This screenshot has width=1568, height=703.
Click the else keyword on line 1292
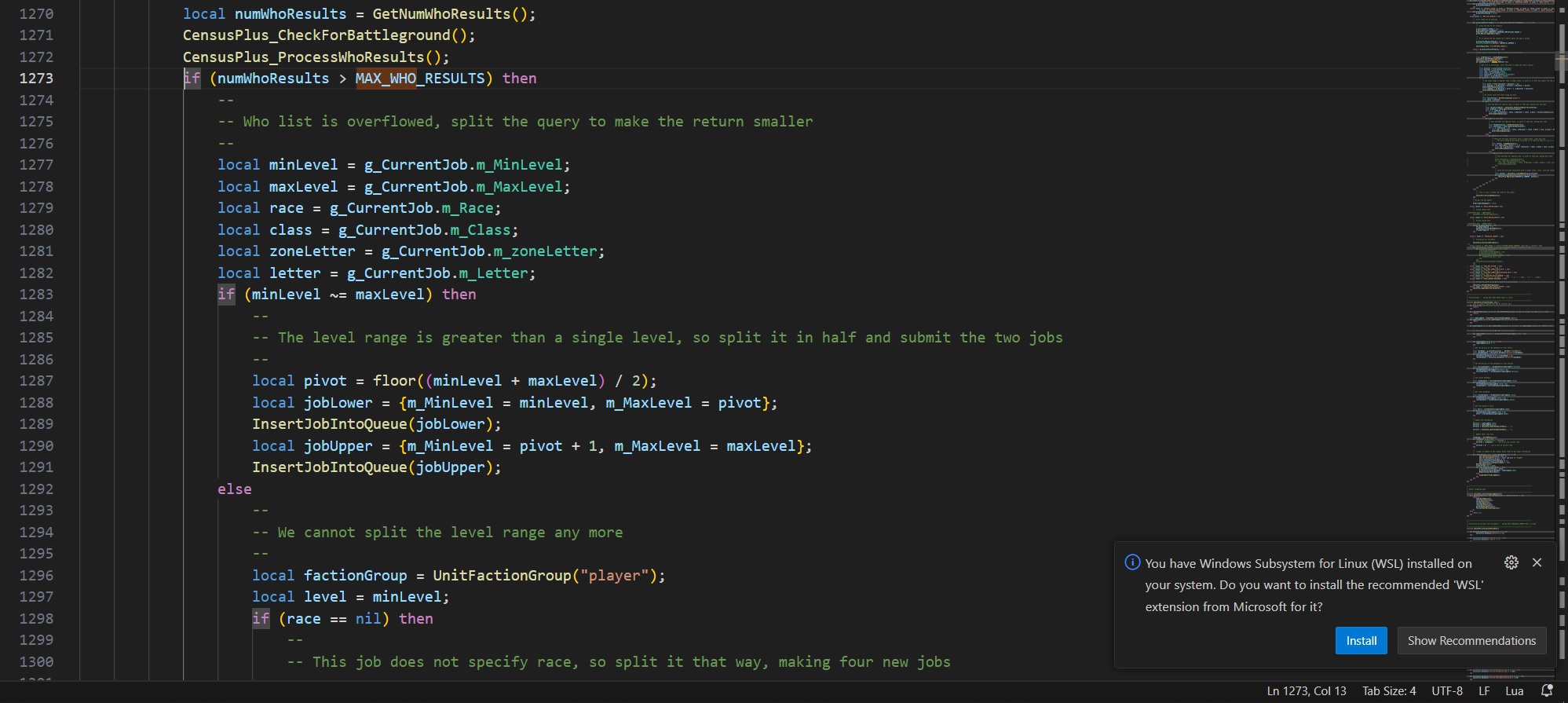235,489
